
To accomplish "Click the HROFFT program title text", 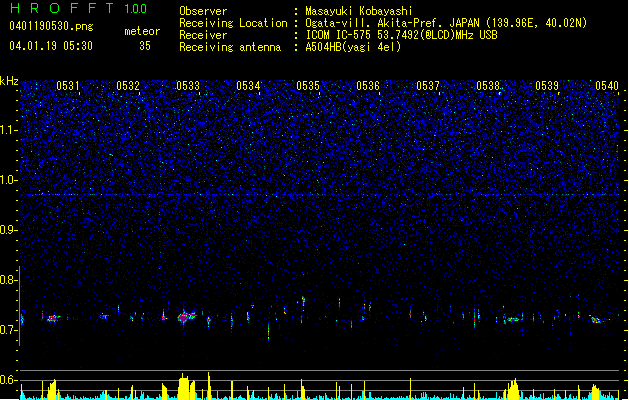I will pyautogui.click(x=62, y=8).
